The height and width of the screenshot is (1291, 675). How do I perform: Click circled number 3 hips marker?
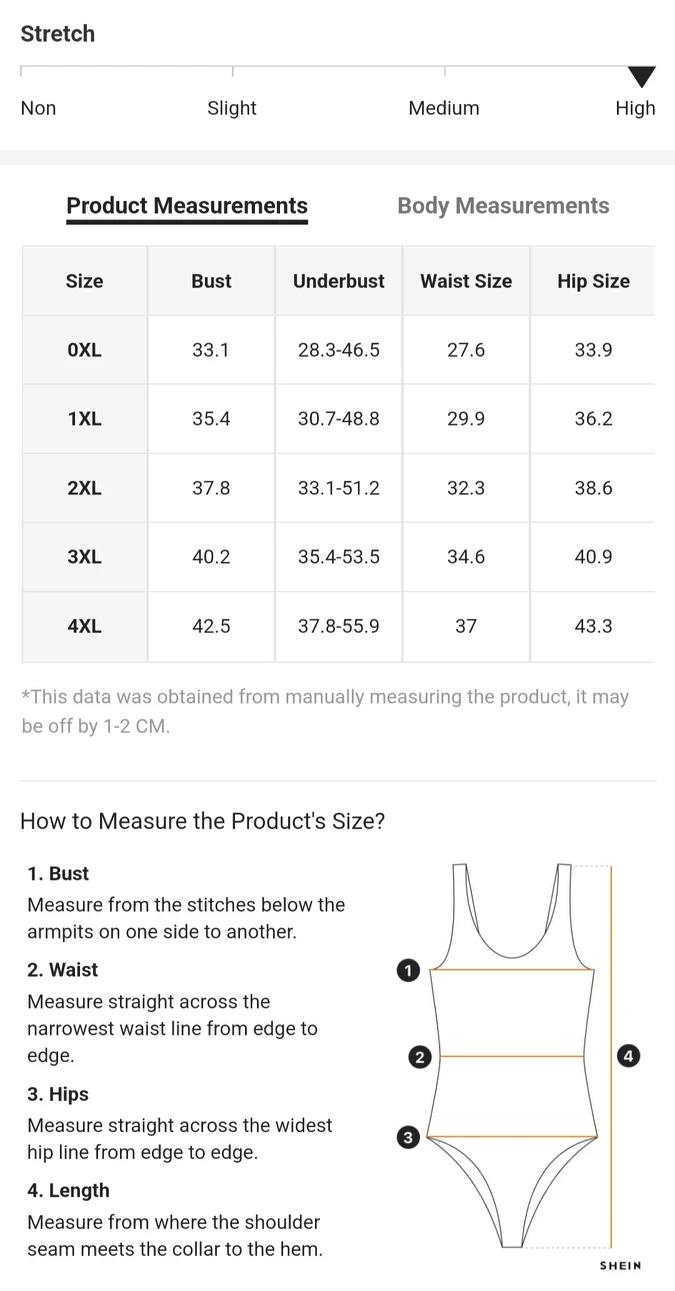coord(408,1137)
